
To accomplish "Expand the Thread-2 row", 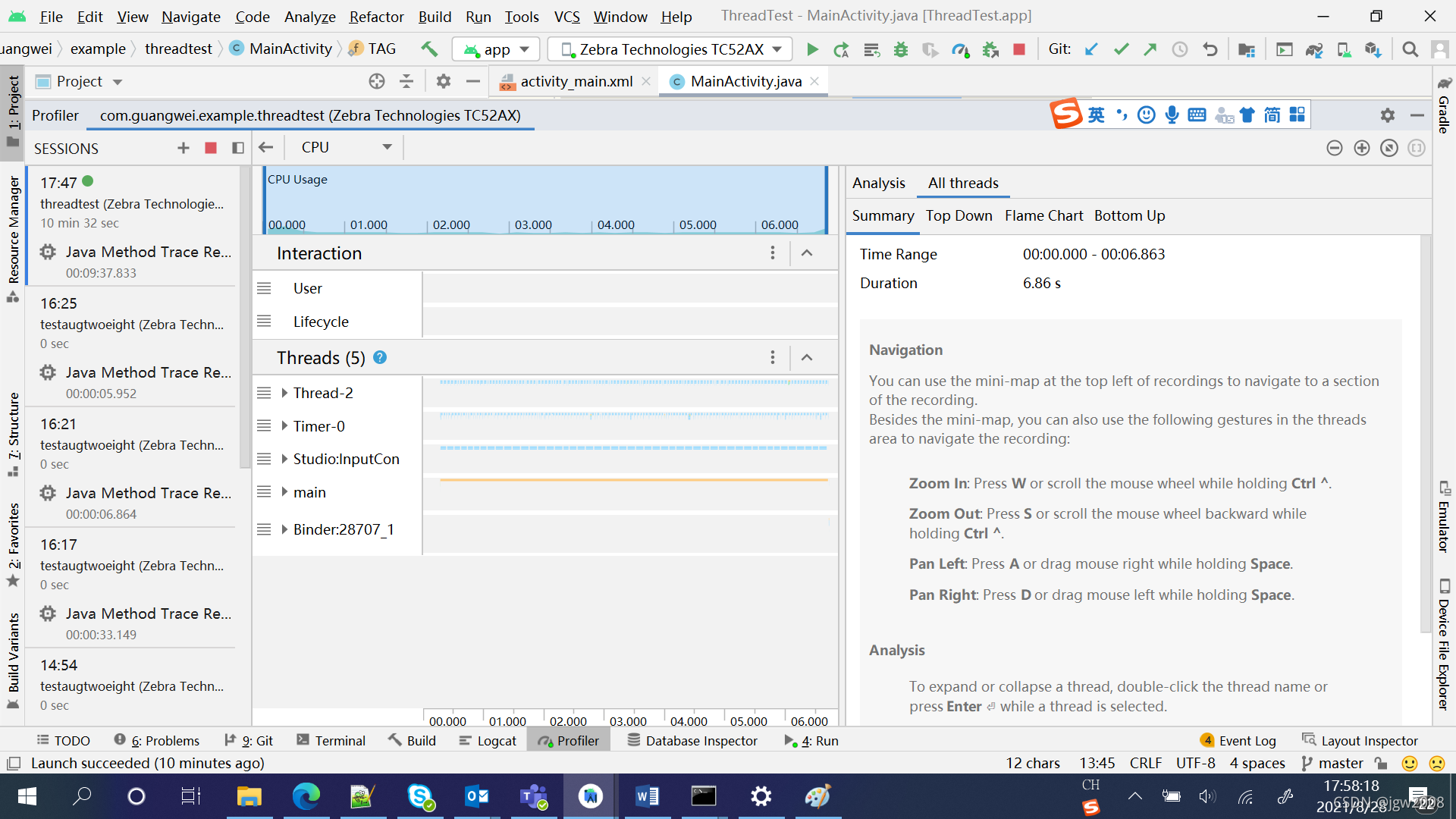I will point(284,393).
